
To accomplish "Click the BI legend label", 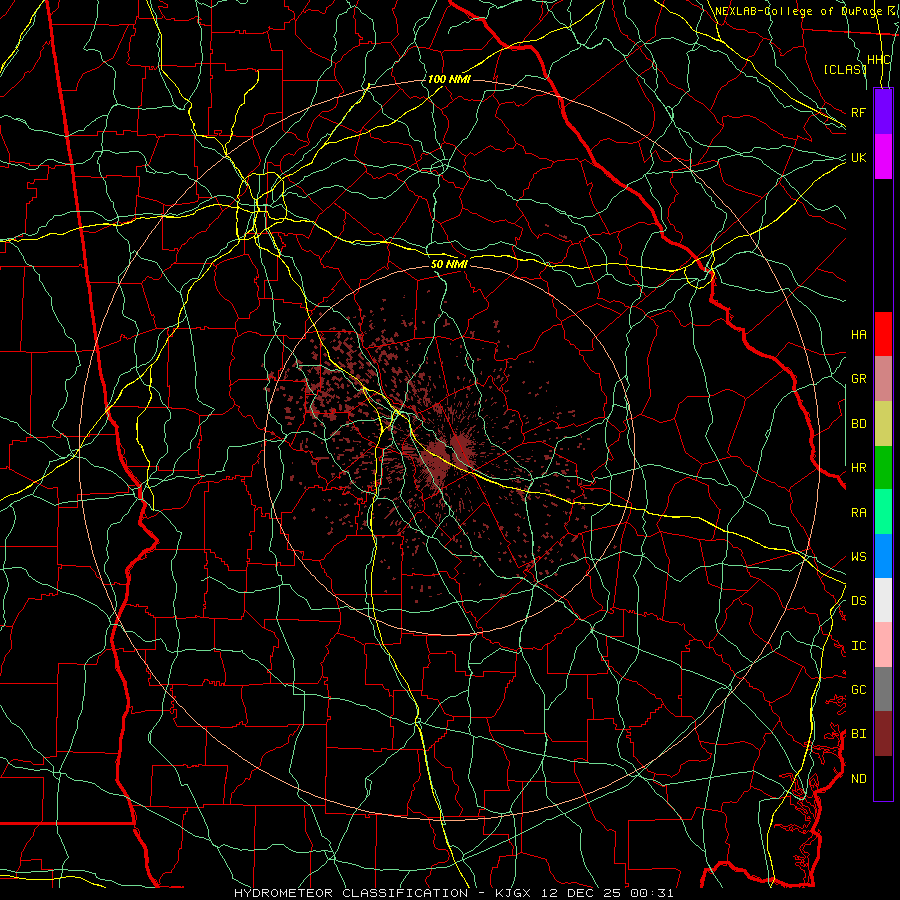I will [x=859, y=734].
